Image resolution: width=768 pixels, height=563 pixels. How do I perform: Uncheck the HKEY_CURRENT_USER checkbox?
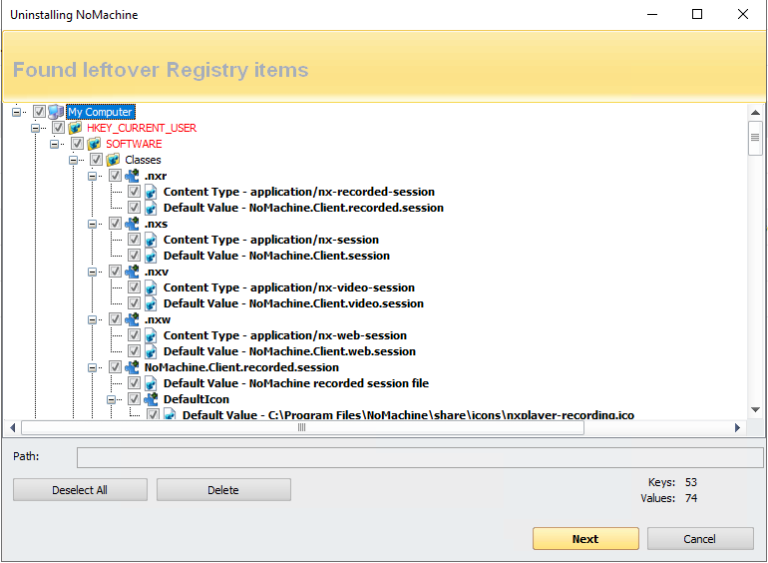58,128
